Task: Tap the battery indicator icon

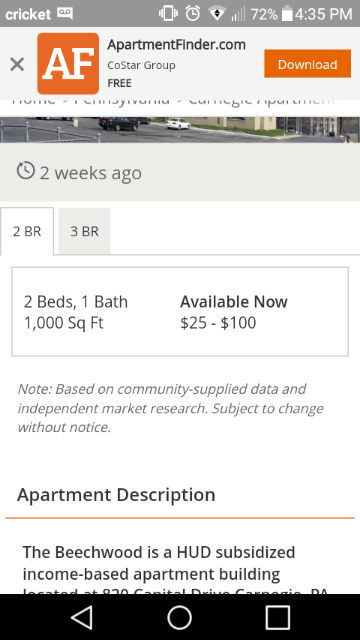Action: pyautogui.click(x=287, y=13)
